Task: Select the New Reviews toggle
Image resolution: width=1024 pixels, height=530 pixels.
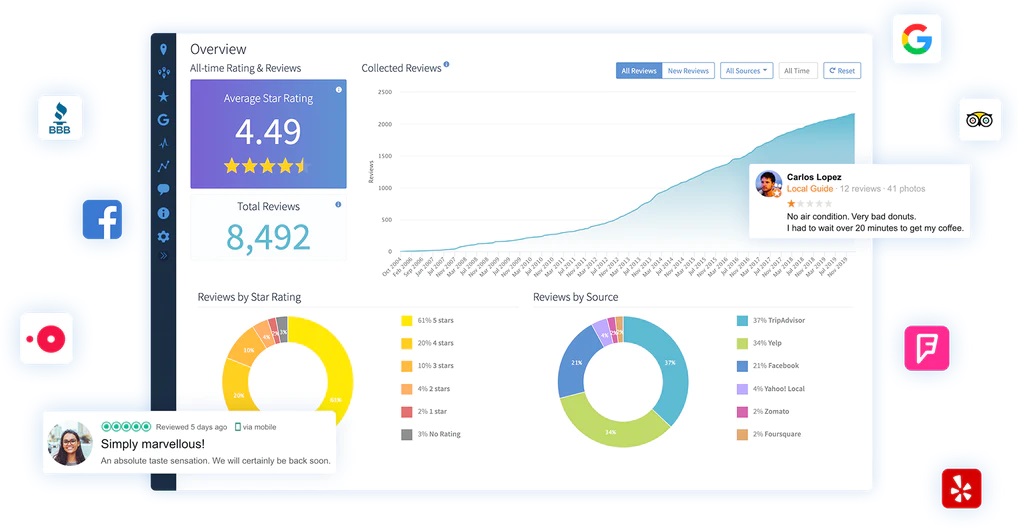Action: (x=688, y=70)
